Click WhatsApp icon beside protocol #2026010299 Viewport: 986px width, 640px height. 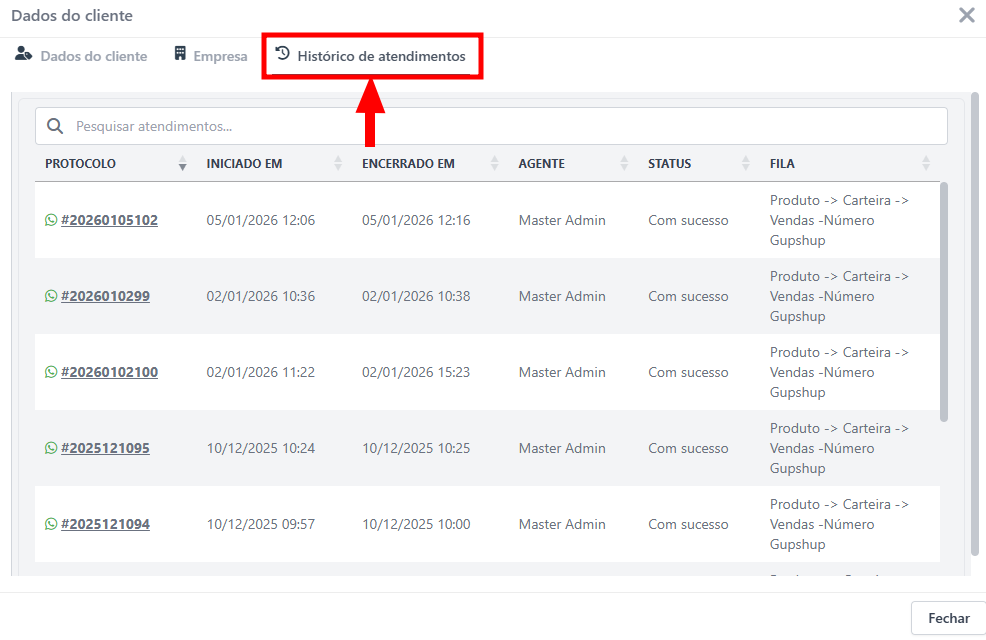(51, 296)
